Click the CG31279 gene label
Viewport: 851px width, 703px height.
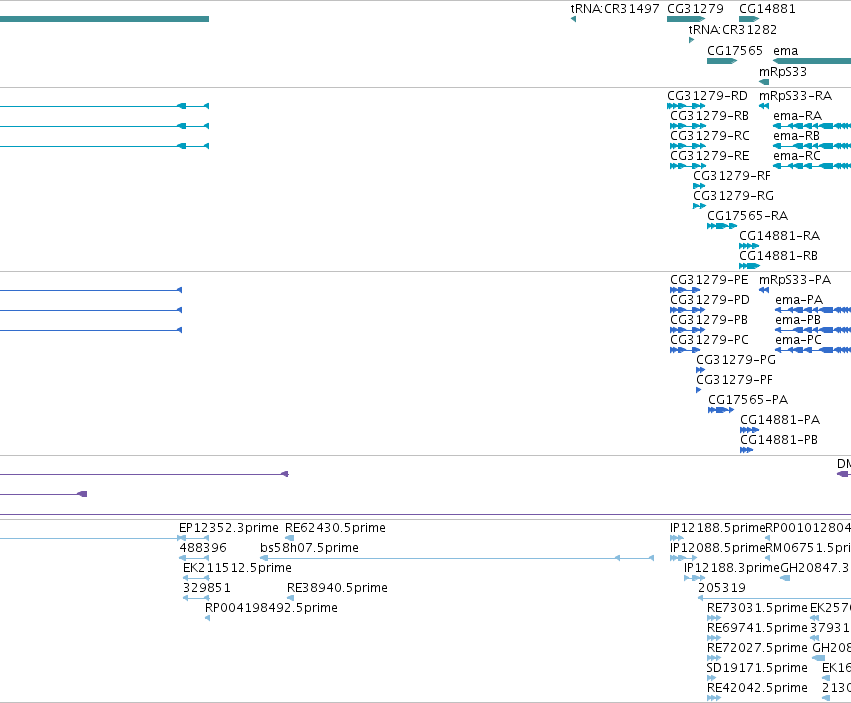(695, 9)
